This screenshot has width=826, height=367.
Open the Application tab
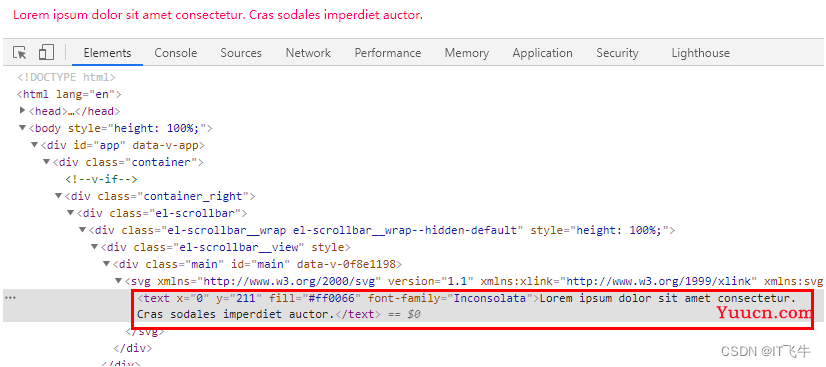(542, 53)
